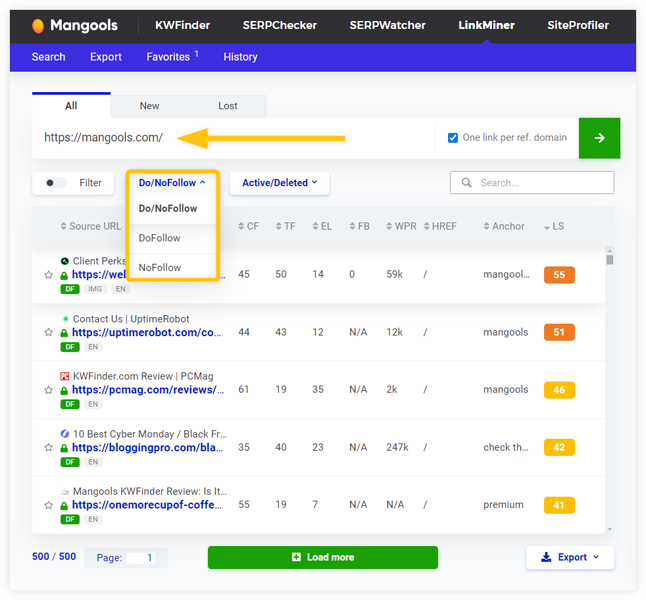Star the onemorecupof-coffee row
The height and width of the screenshot is (600, 646).
coord(49,505)
